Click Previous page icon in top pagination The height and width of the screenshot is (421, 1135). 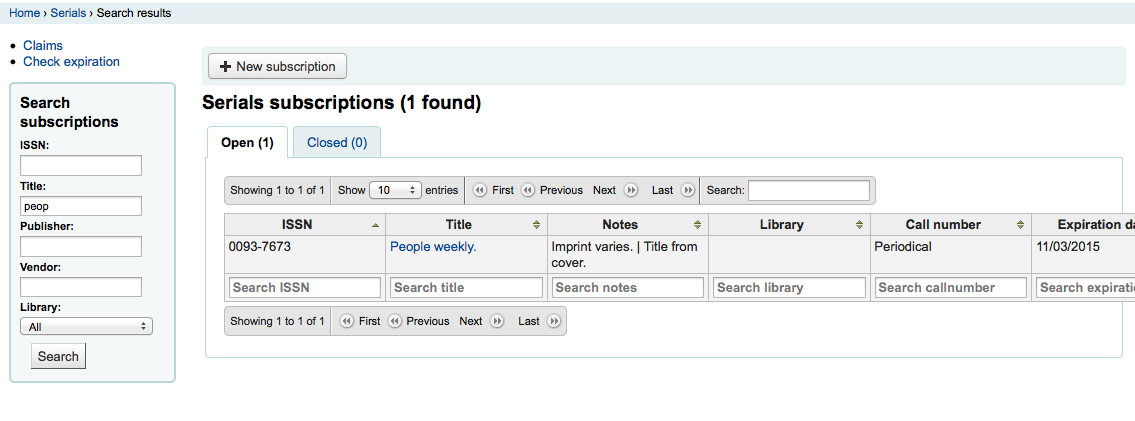coord(528,190)
